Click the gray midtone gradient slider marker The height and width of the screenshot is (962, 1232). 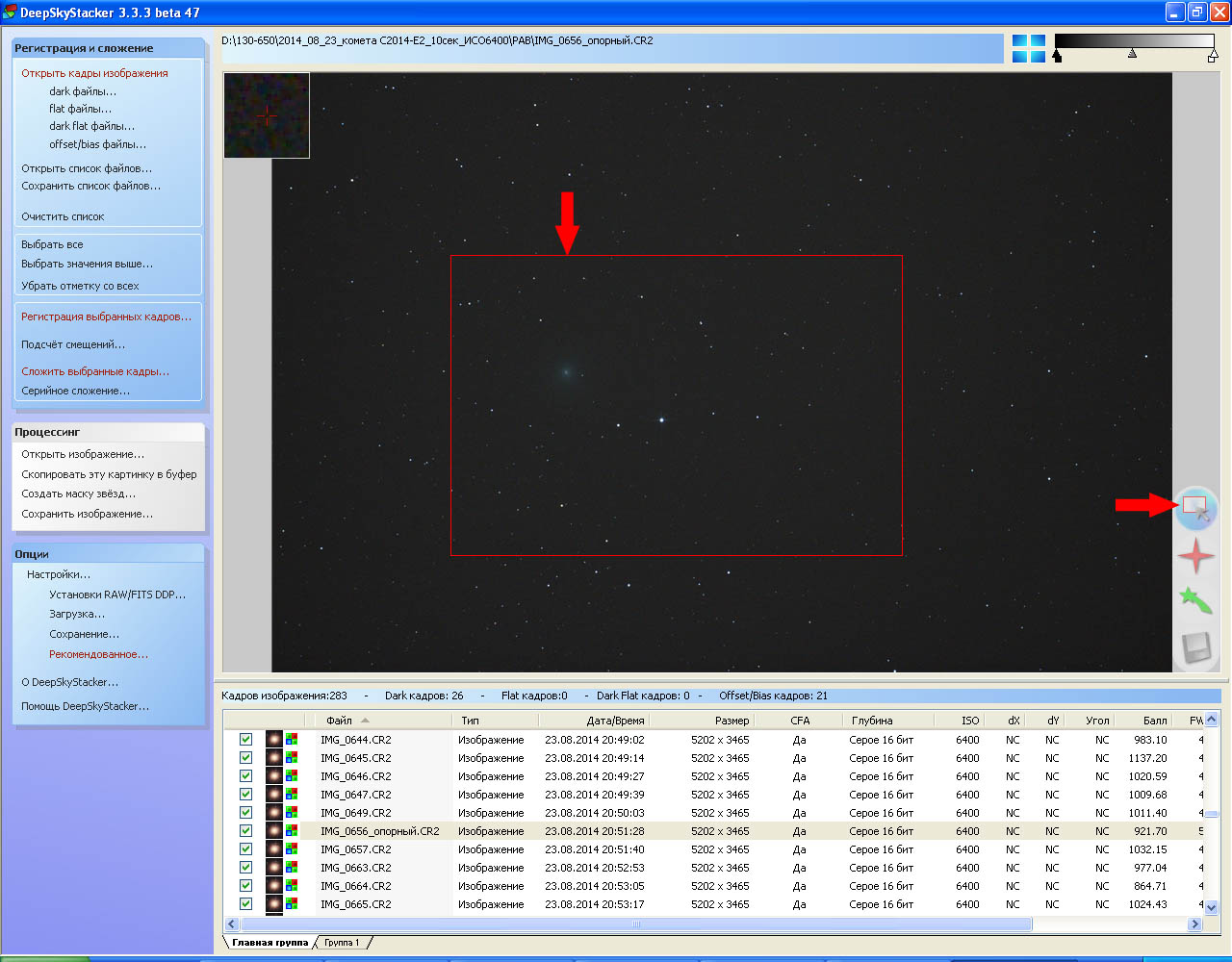coord(1132,54)
